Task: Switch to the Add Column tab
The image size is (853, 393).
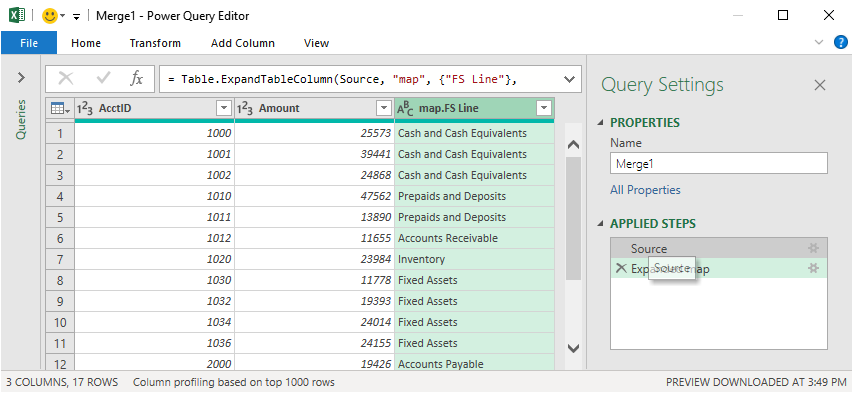Action: (243, 43)
